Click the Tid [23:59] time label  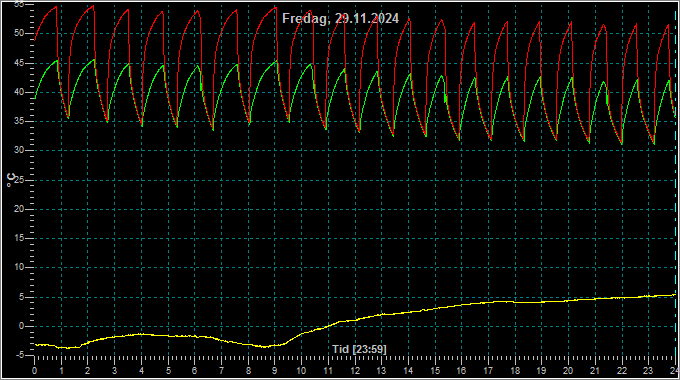[x=359, y=349]
